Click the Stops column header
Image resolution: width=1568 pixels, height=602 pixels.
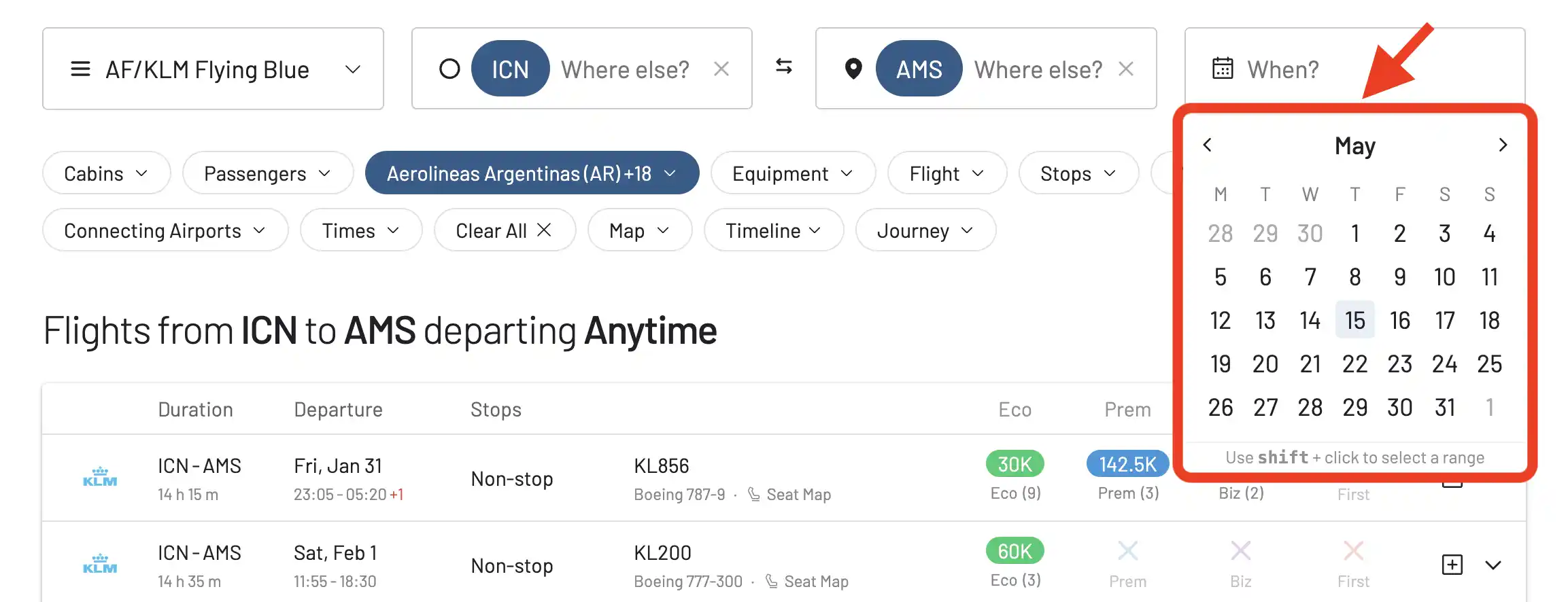(496, 409)
